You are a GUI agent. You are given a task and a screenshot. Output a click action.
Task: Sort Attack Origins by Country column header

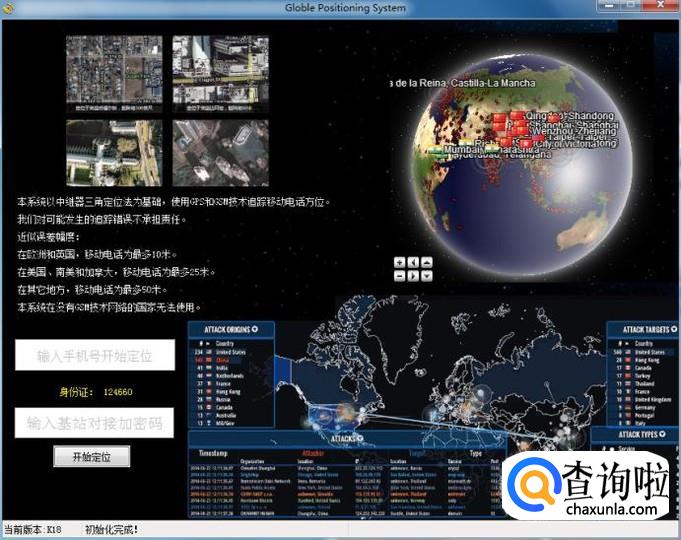225,344
